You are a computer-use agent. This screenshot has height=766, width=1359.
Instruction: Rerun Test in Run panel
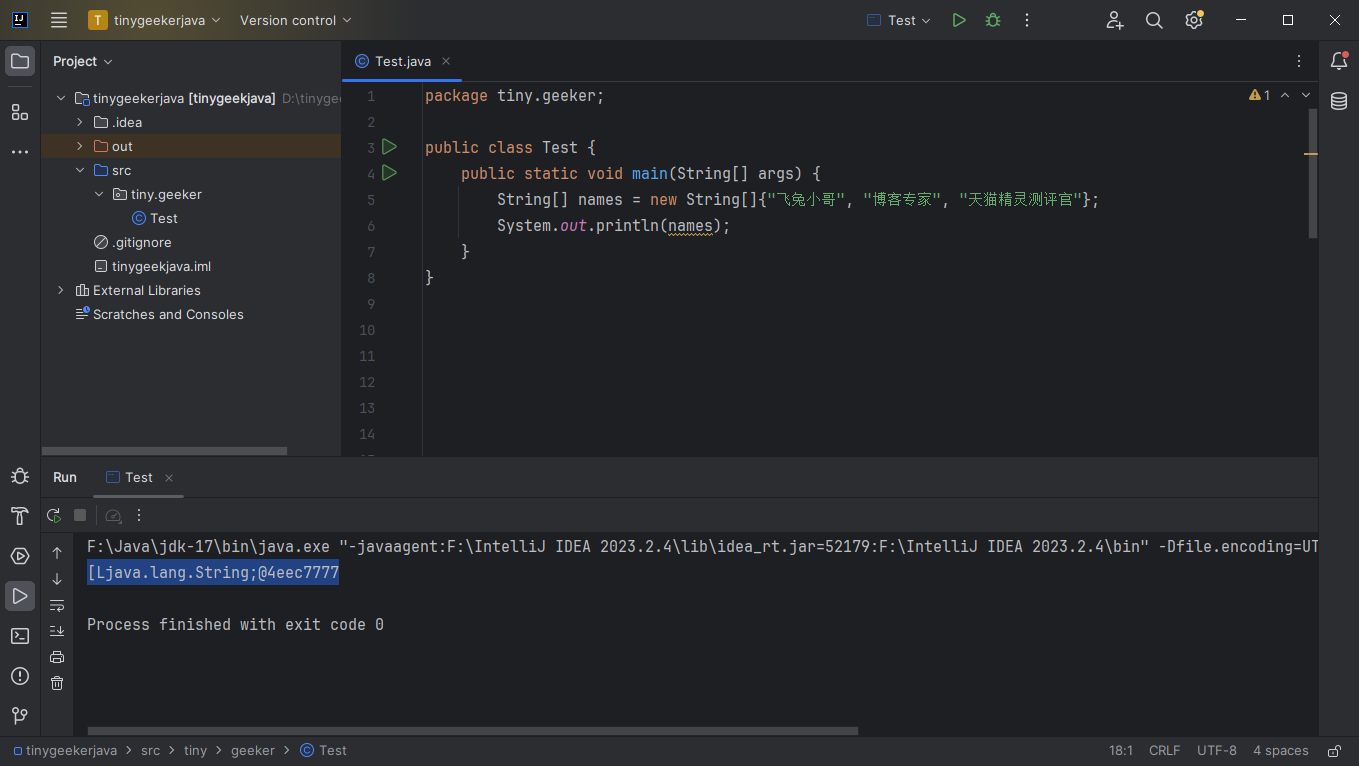tap(54, 515)
